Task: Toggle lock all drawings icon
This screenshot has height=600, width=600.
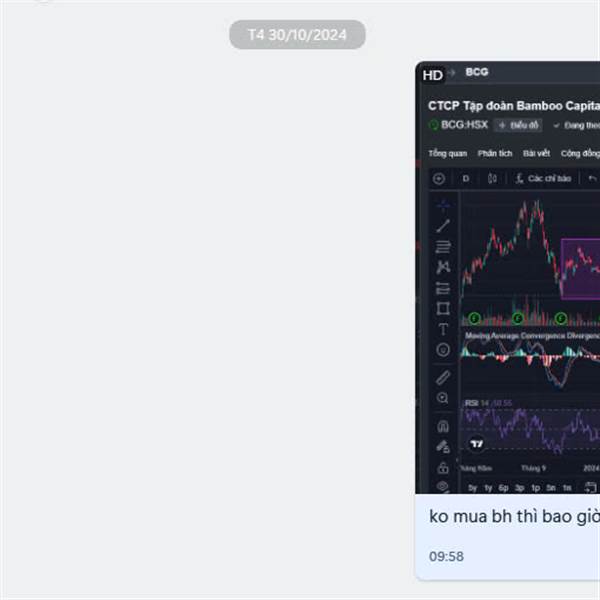Action: pos(443,468)
